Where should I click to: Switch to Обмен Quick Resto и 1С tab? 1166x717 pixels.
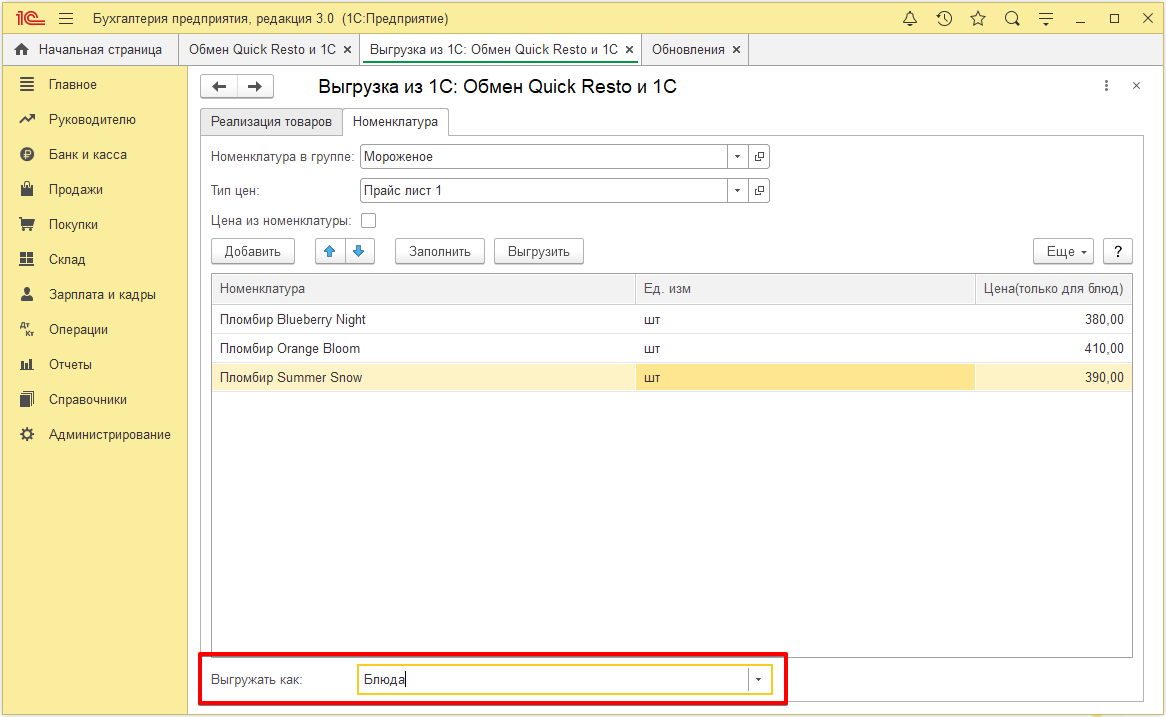[x=262, y=50]
